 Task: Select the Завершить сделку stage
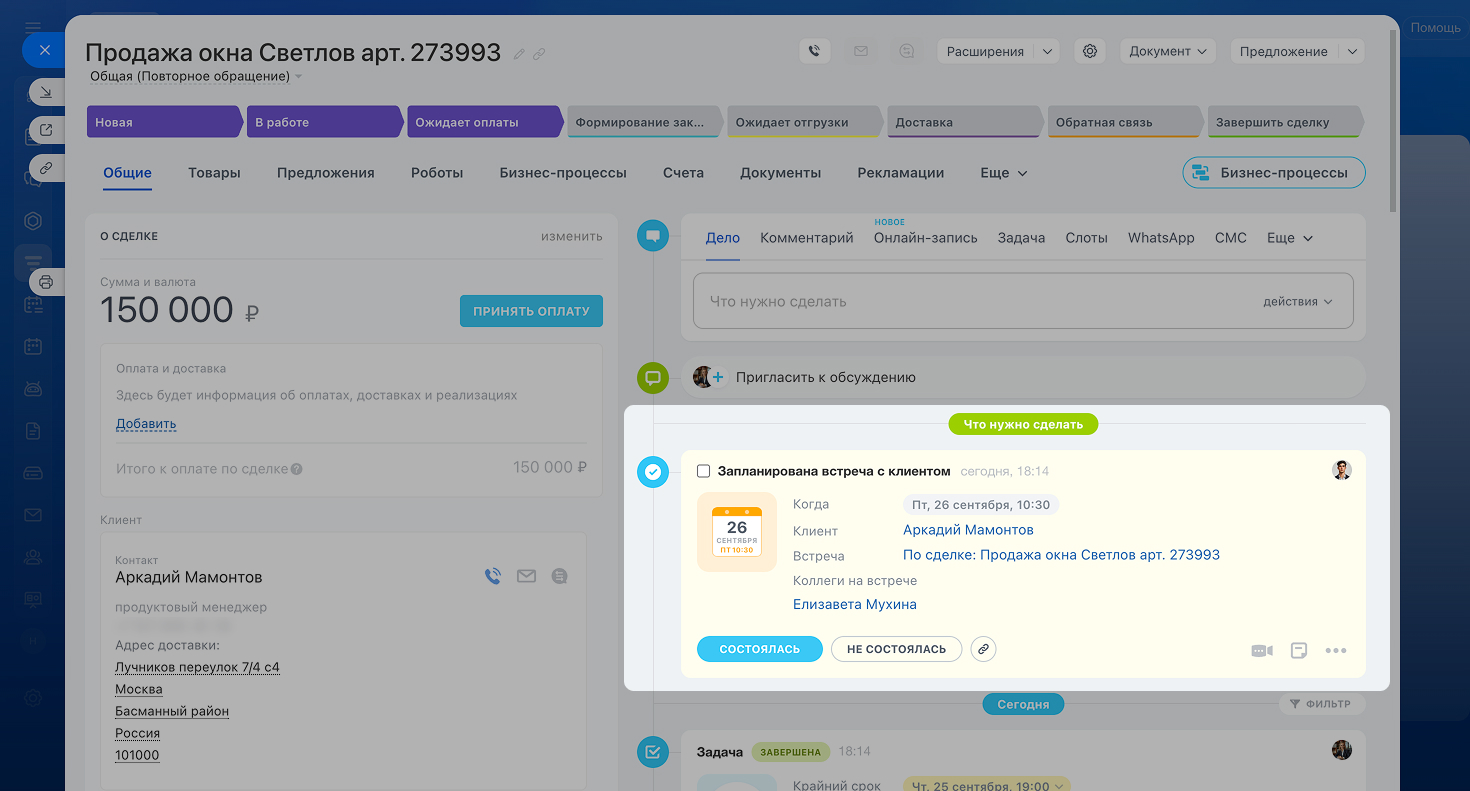point(1284,122)
